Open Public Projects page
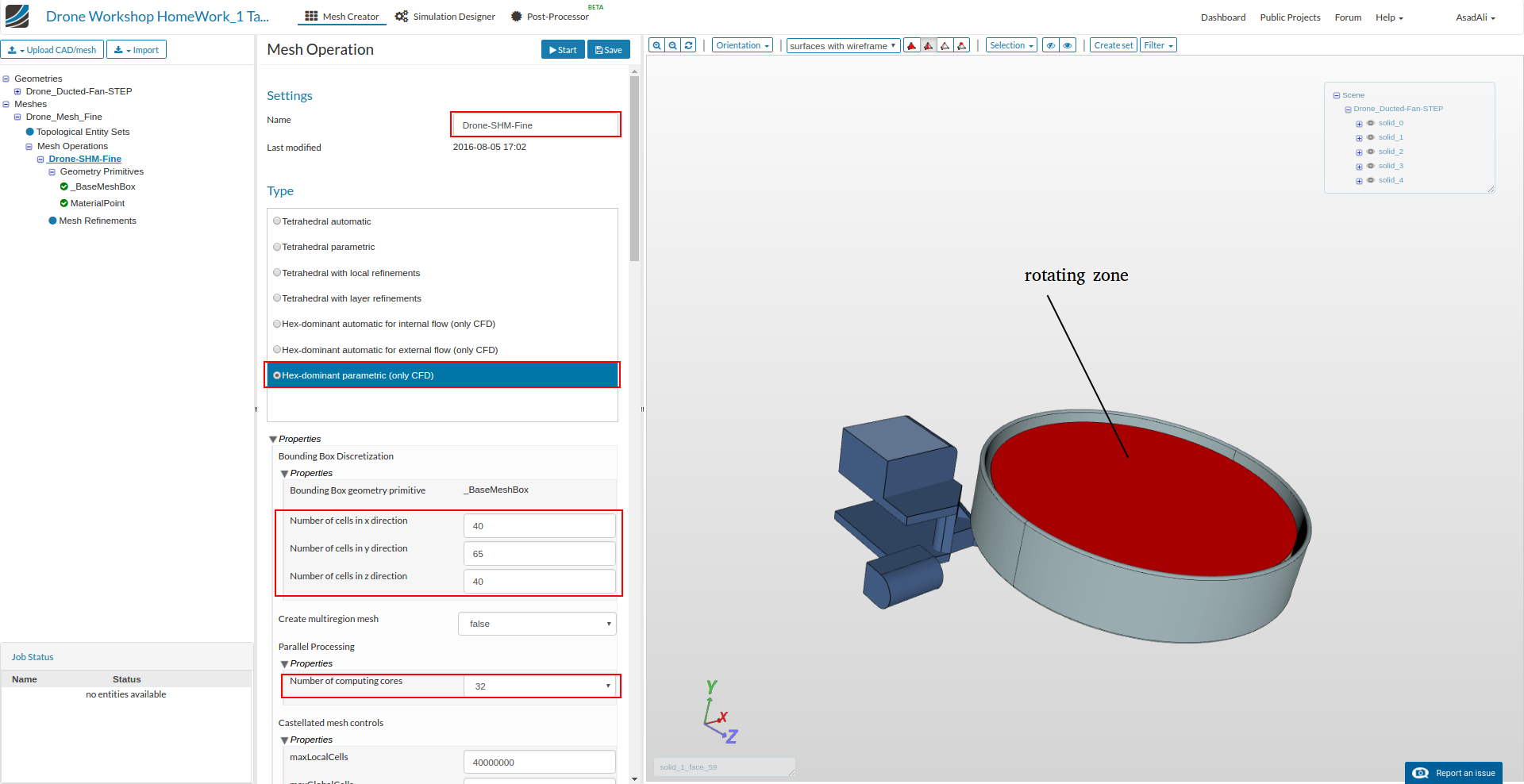The width and height of the screenshot is (1524, 784). (1290, 17)
